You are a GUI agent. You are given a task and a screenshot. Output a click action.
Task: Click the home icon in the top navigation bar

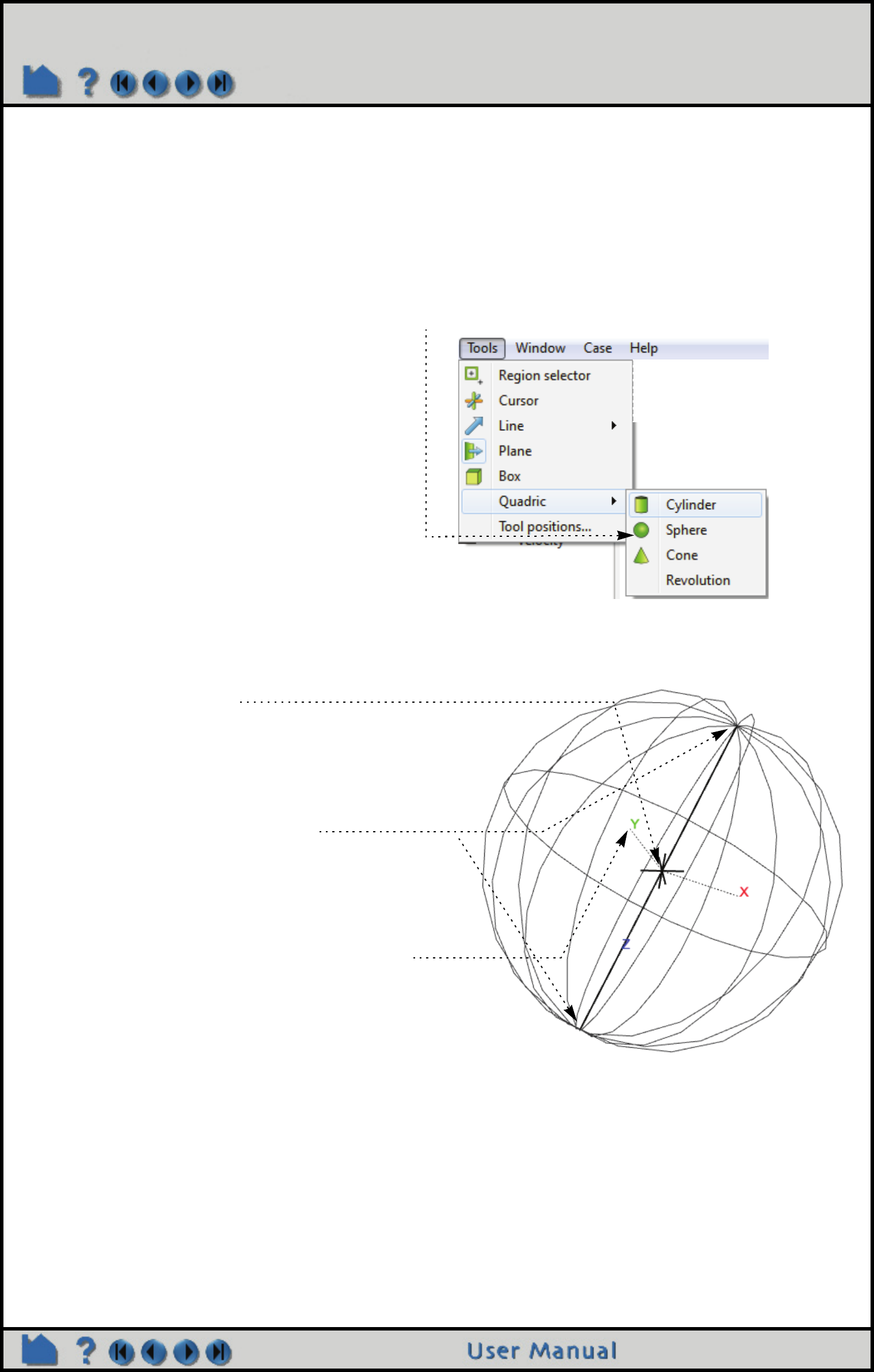(41, 81)
